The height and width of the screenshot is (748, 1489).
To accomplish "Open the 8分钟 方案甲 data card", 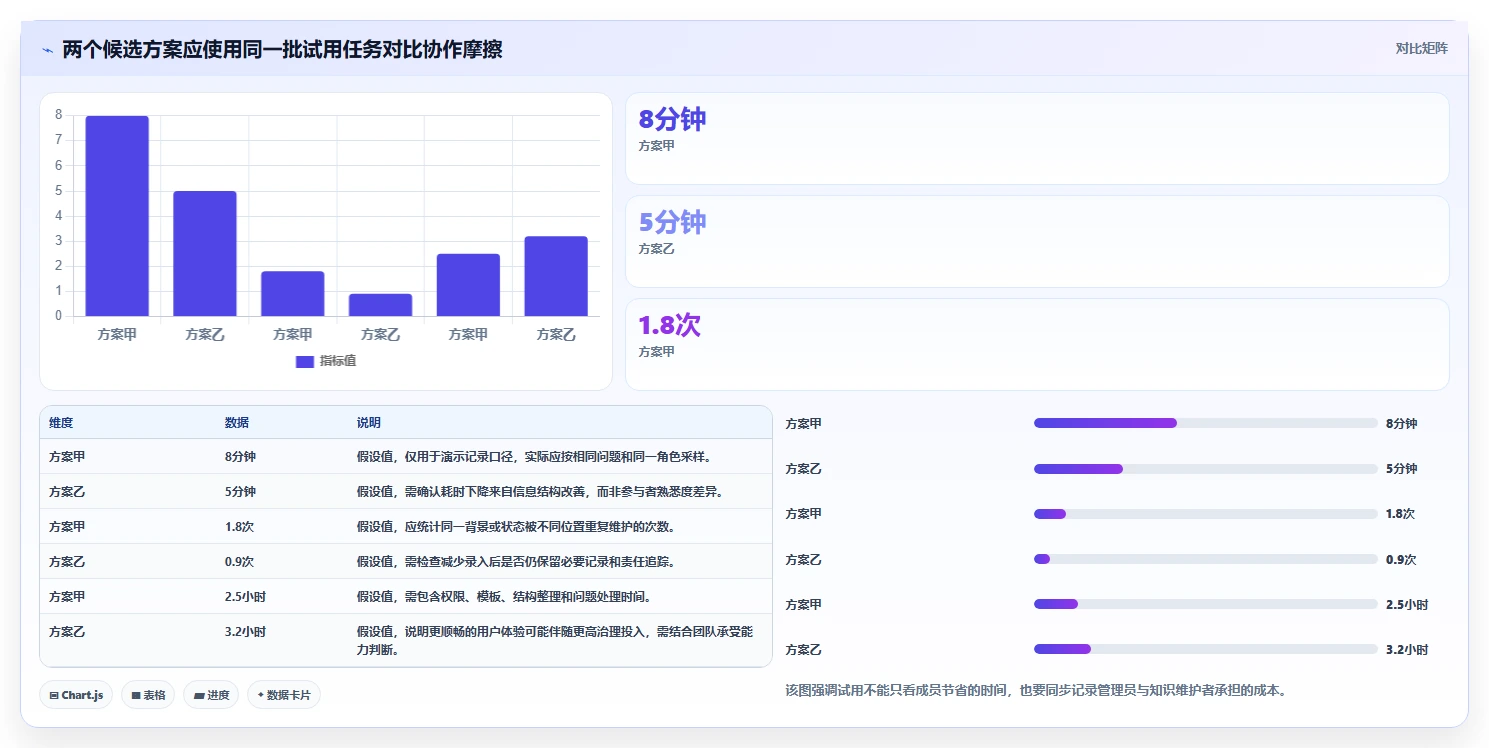I will pyautogui.click(x=1037, y=138).
